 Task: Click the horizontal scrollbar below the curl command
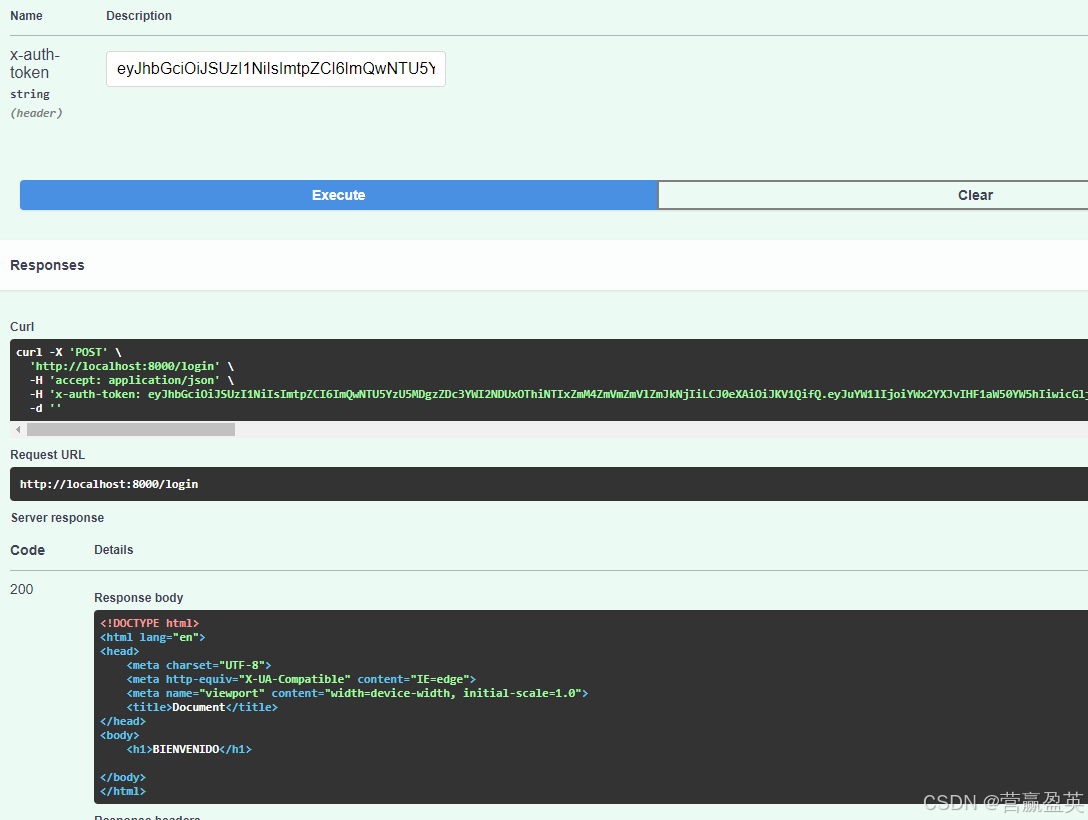click(x=130, y=428)
